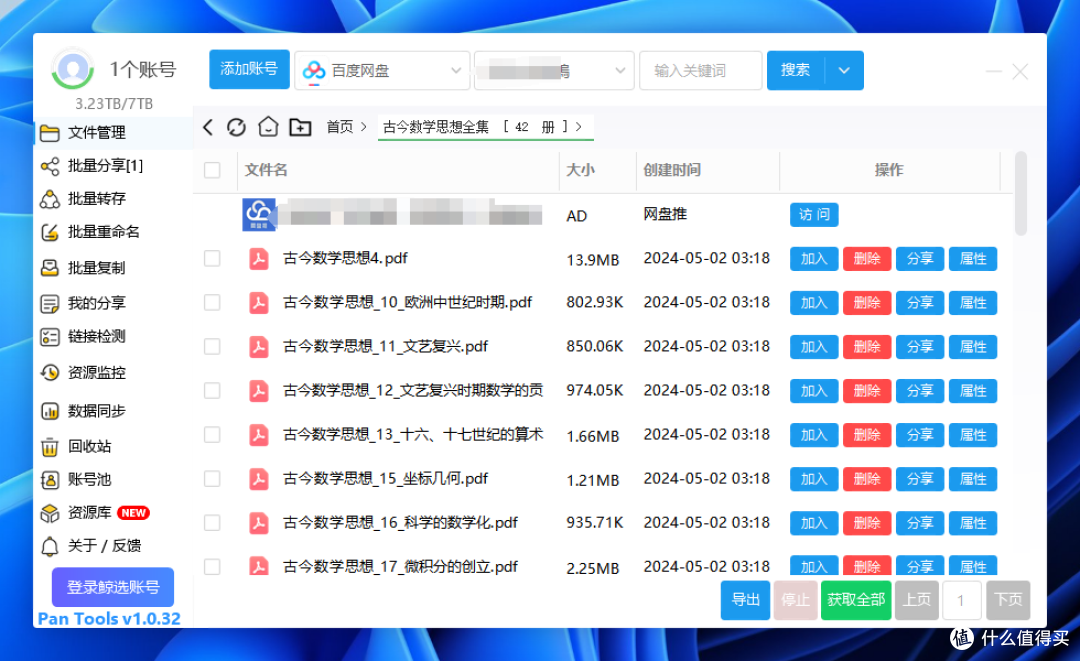Click the 回收站 trash icon

tap(50, 447)
